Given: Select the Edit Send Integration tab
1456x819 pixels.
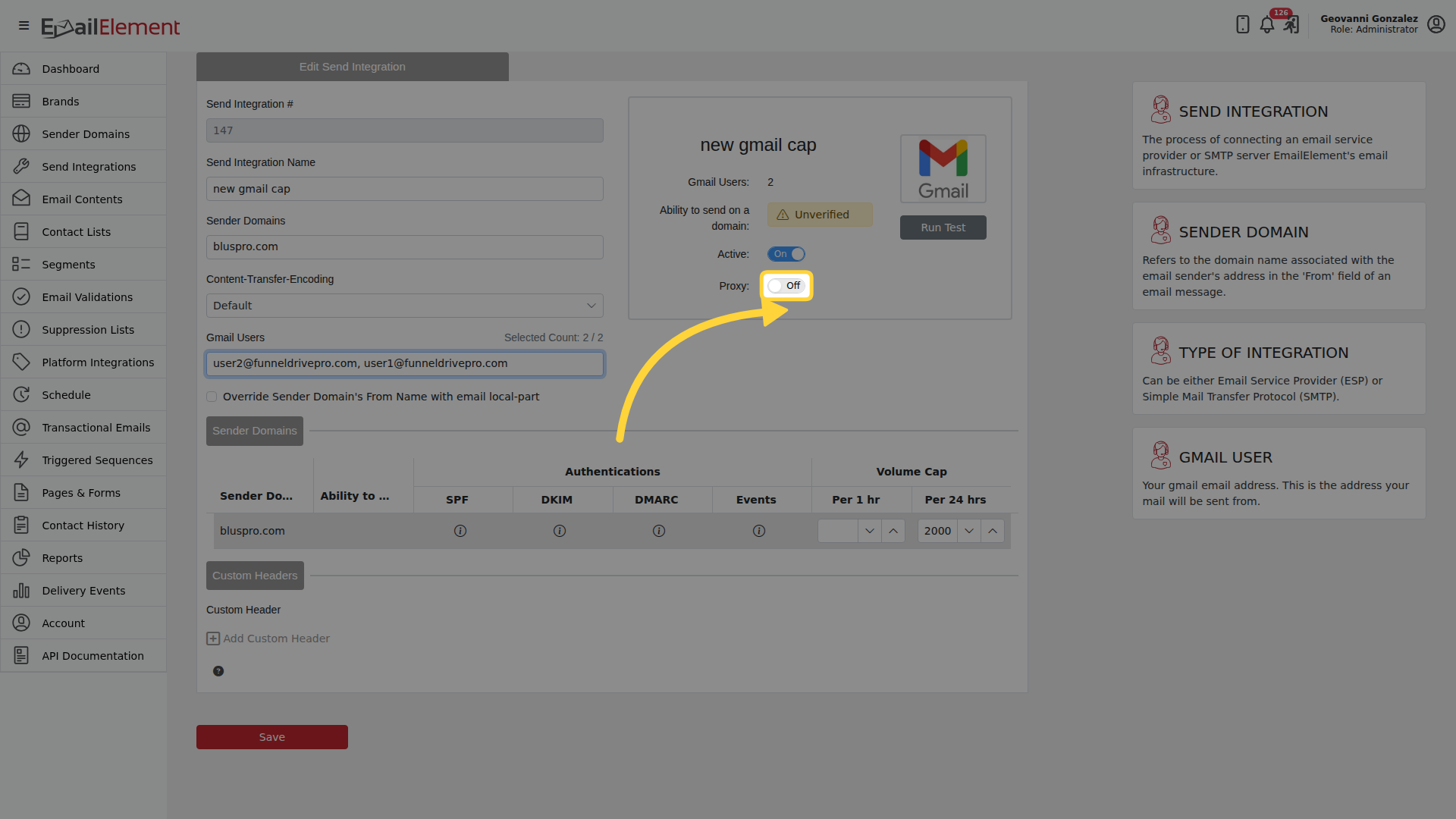Looking at the screenshot, I should tap(353, 67).
